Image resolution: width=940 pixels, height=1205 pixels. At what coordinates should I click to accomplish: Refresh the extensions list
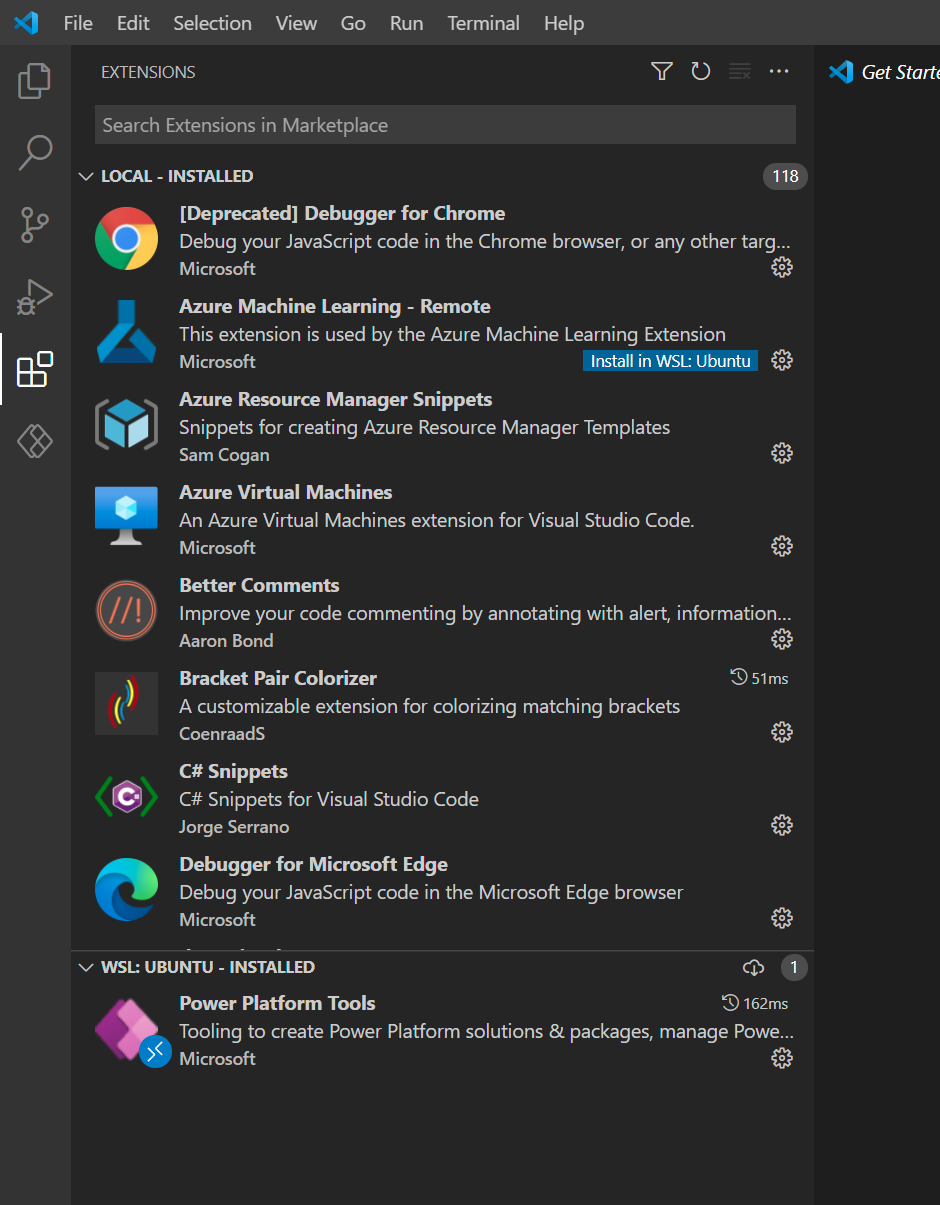click(x=701, y=71)
